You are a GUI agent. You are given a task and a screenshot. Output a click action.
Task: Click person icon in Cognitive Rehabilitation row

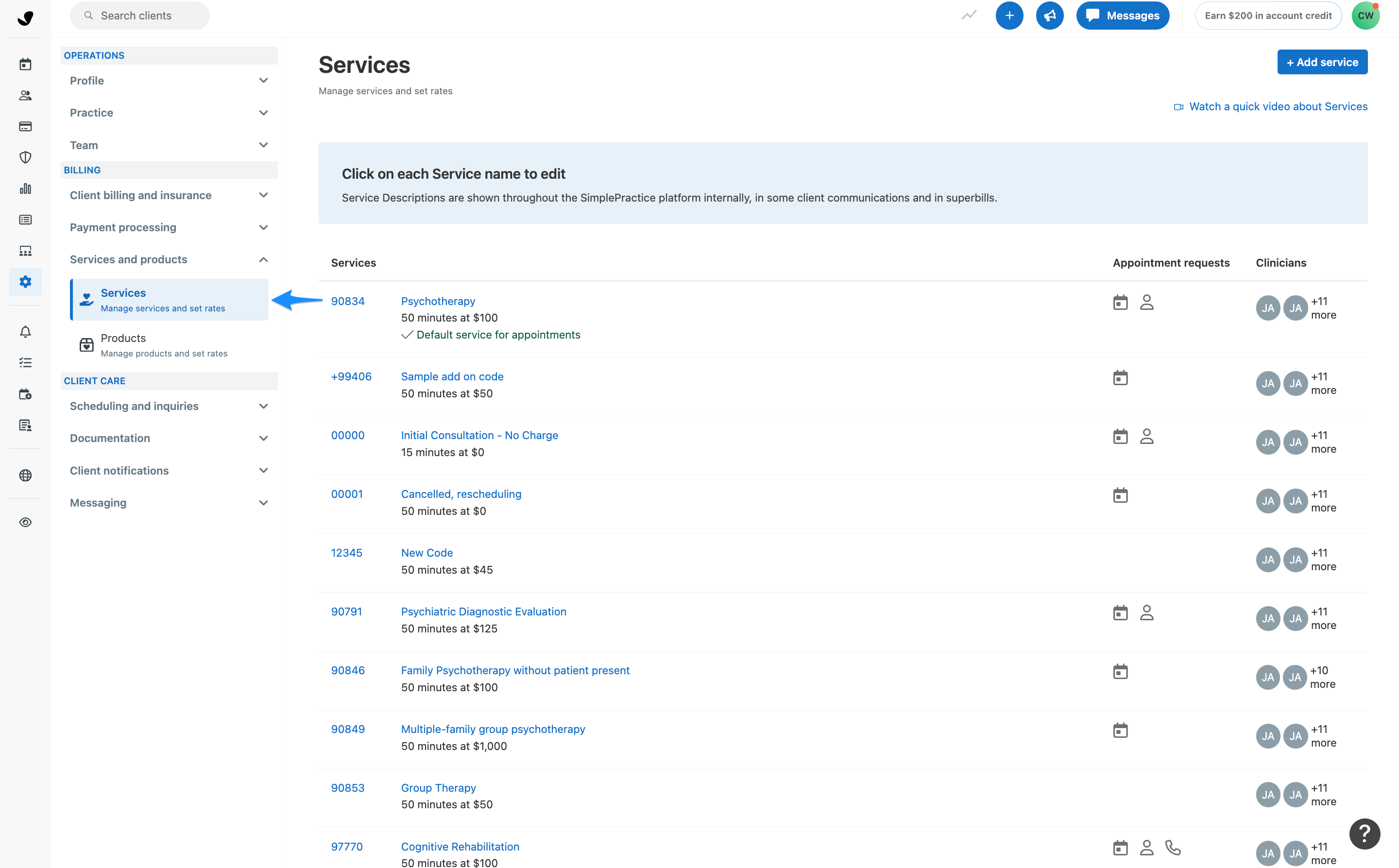(1146, 847)
